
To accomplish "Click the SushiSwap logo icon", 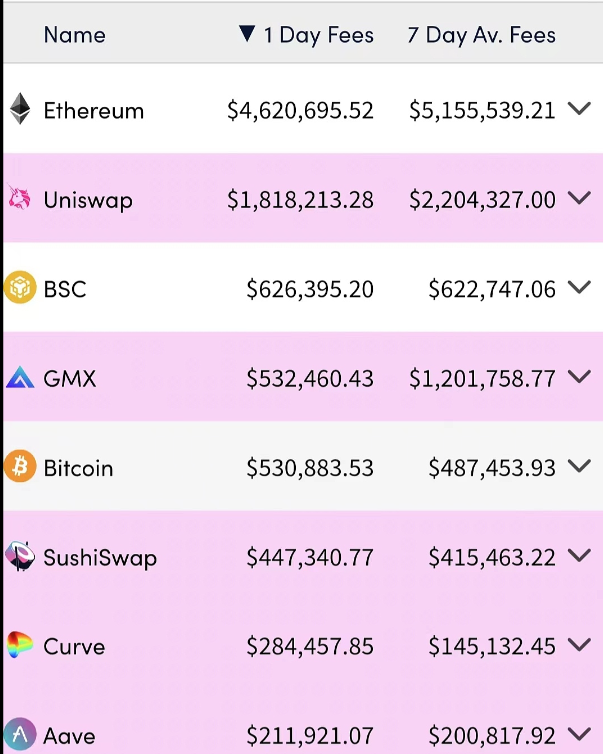I will point(20,556).
